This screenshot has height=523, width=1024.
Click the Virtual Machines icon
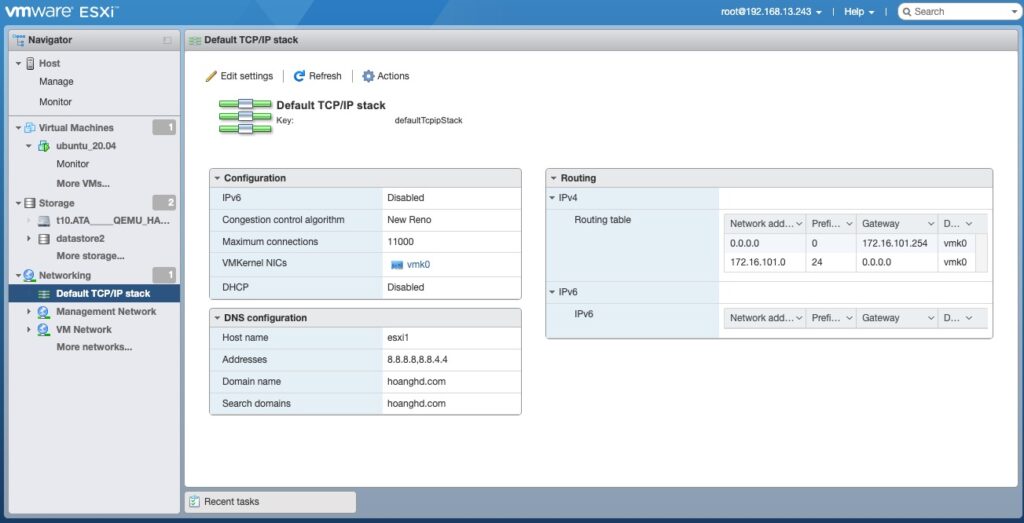coord(30,128)
